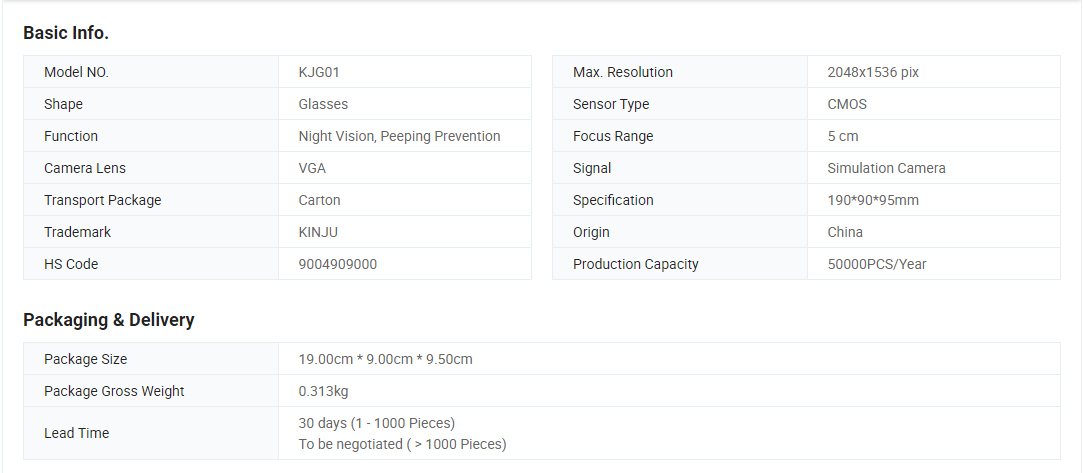Click the Glasses shape value
This screenshot has width=1083, height=473.
pos(323,104)
